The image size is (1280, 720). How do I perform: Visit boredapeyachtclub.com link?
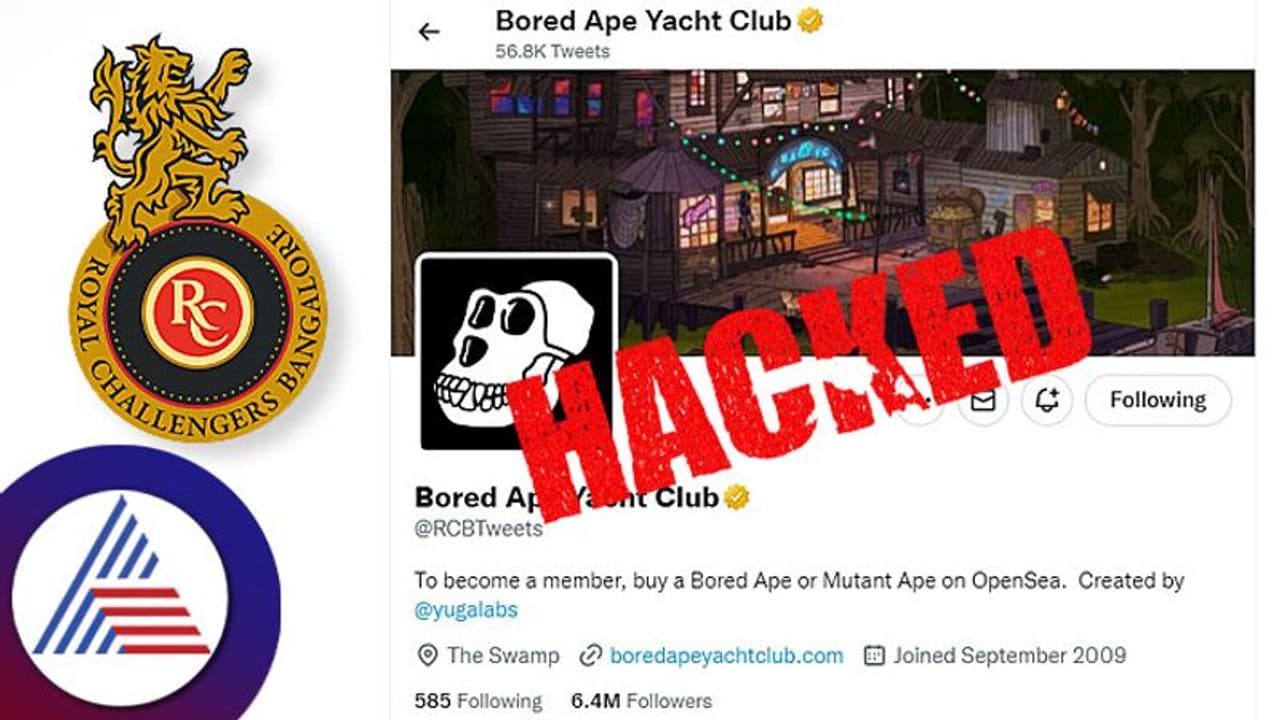click(x=726, y=656)
